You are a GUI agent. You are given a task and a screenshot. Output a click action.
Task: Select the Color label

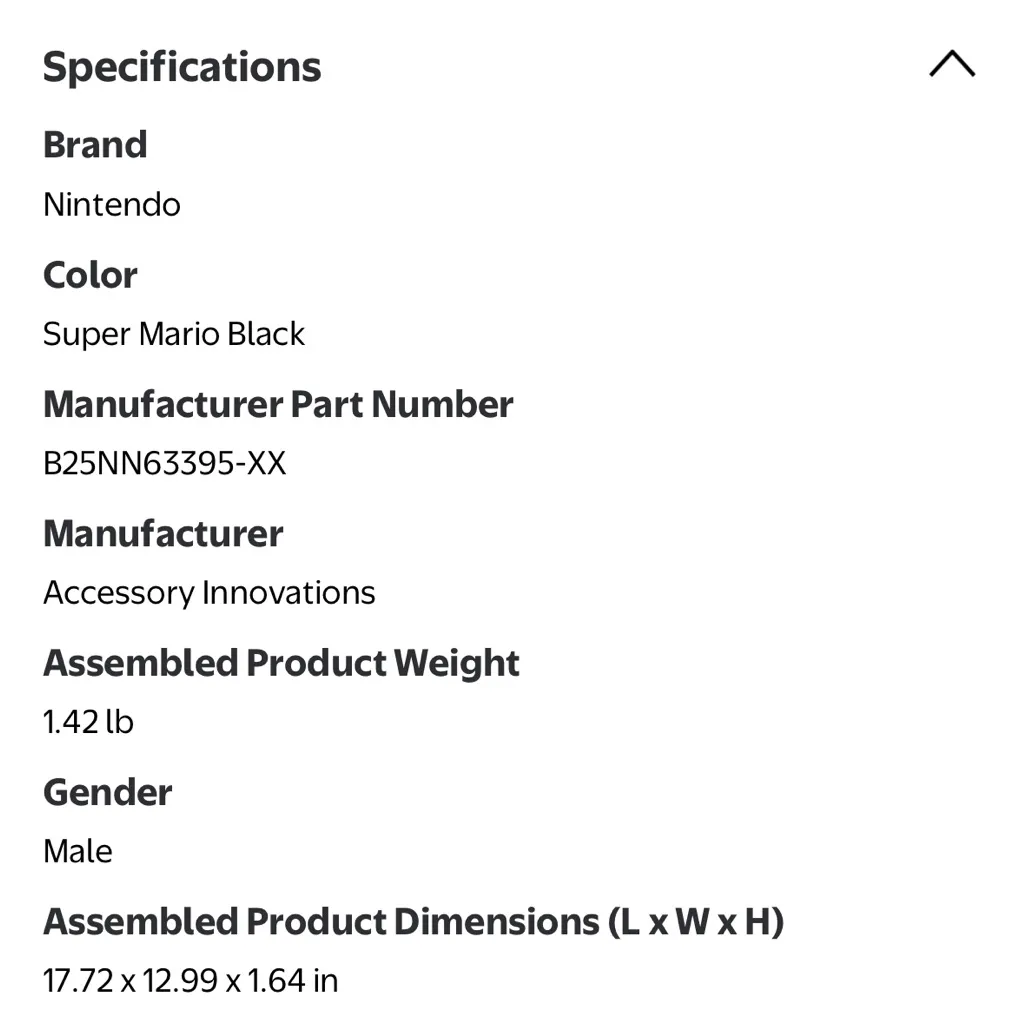pyautogui.click(x=90, y=275)
